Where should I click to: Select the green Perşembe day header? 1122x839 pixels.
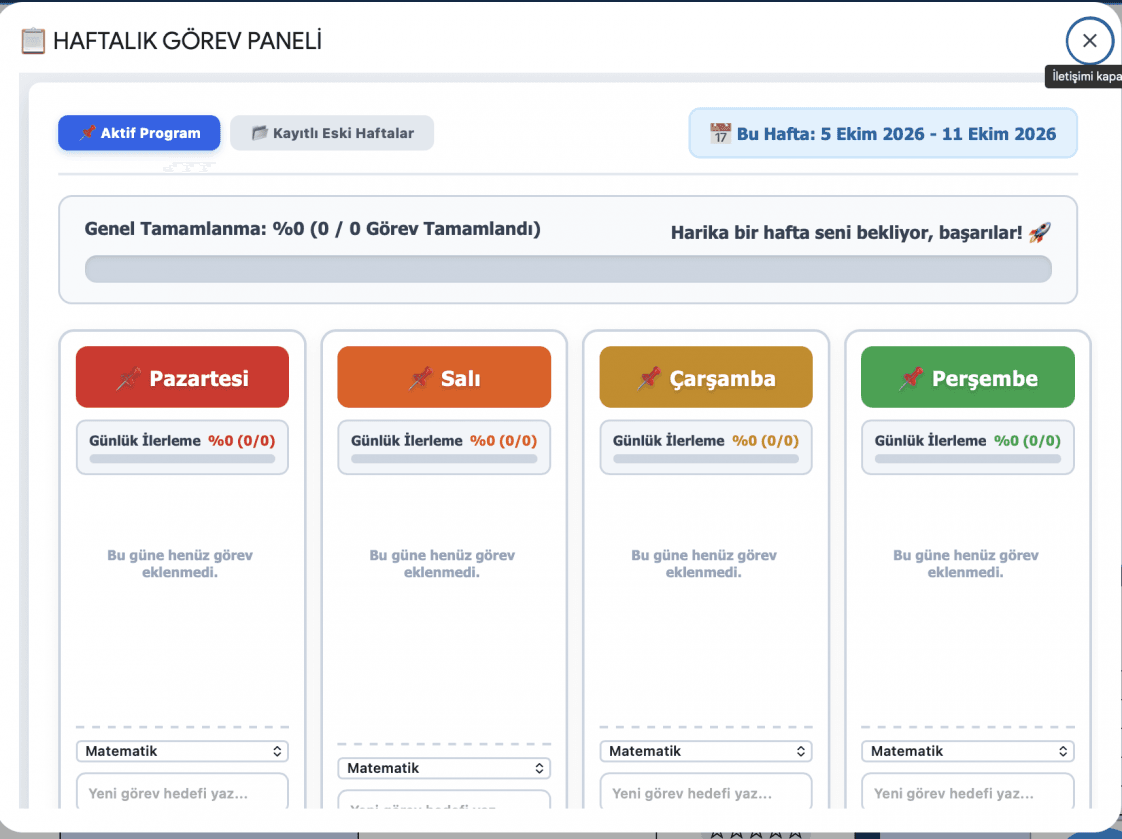[968, 377]
